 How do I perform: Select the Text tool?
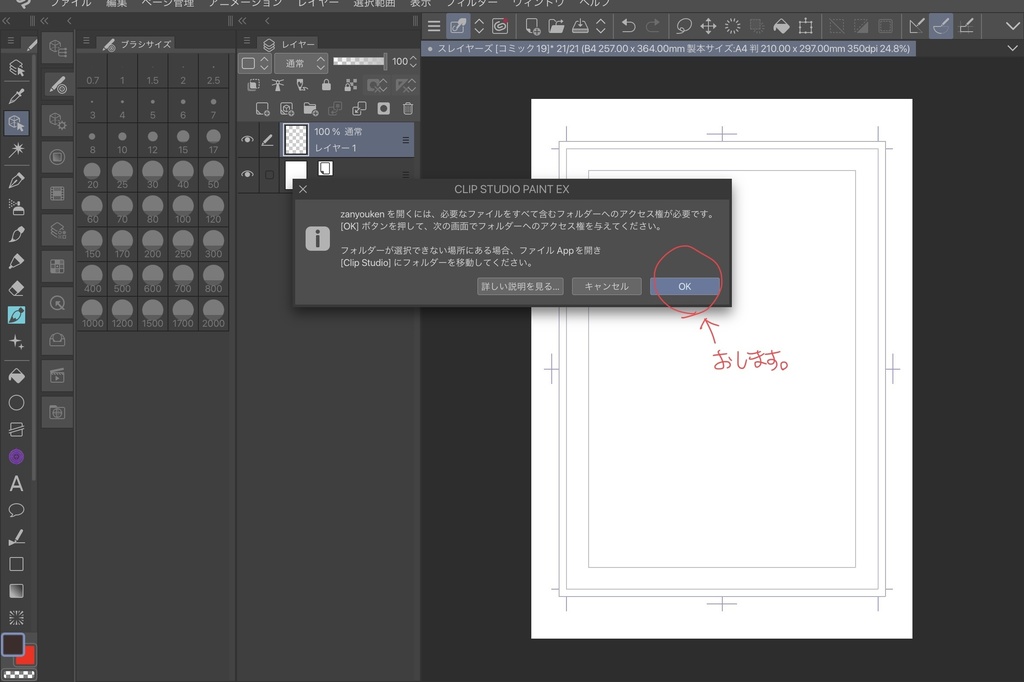coord(16,483)
